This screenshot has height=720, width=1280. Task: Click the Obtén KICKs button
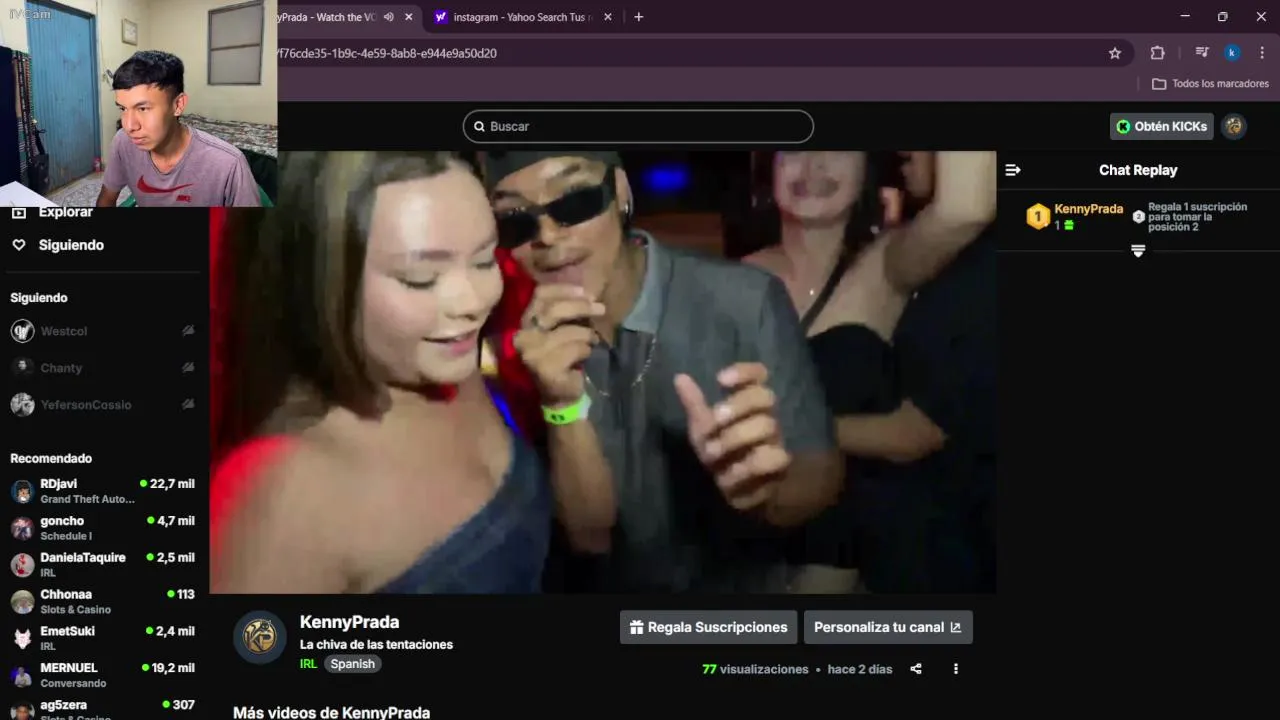1161,126
